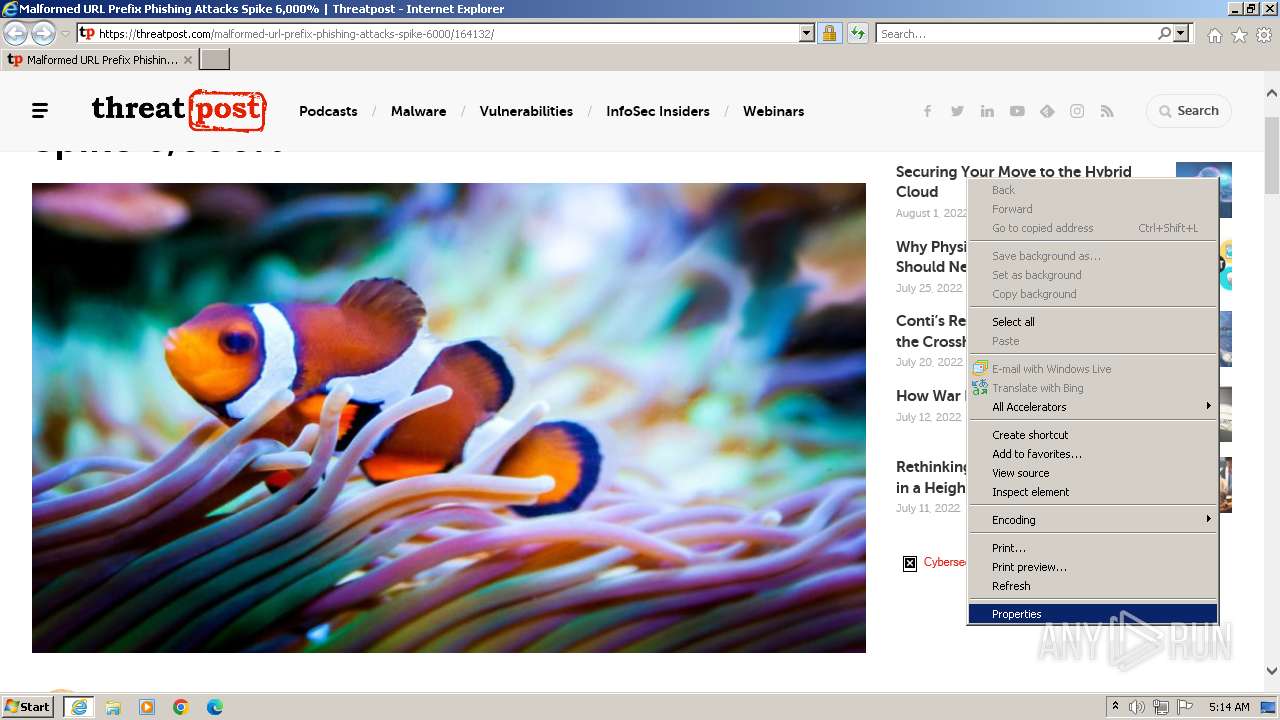Expand the address bar history dropdown
The height and width of the screenshot is (720, 1280).
pos(807,33)
